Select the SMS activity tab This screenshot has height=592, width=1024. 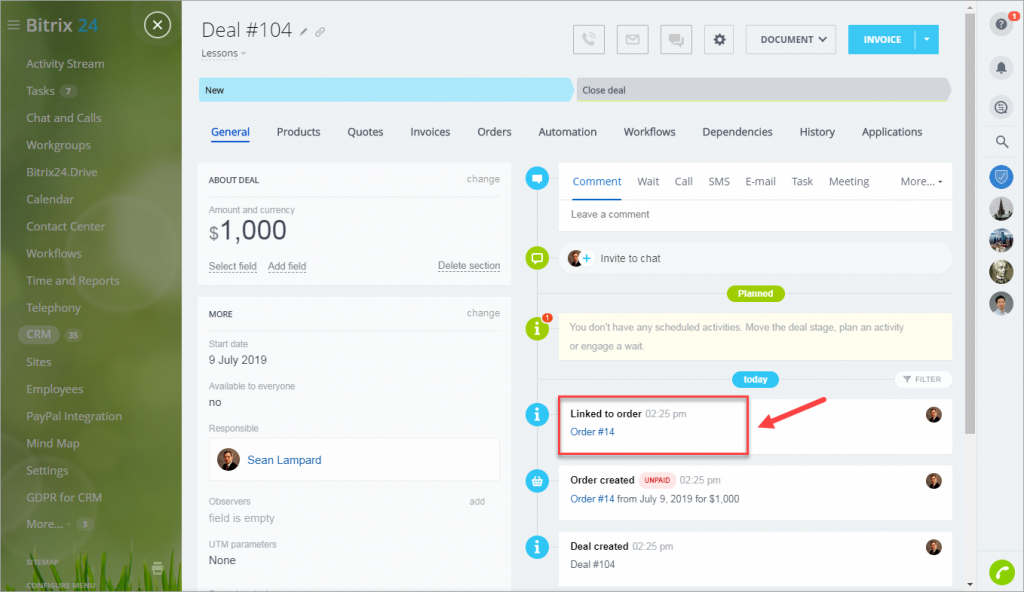719,182
